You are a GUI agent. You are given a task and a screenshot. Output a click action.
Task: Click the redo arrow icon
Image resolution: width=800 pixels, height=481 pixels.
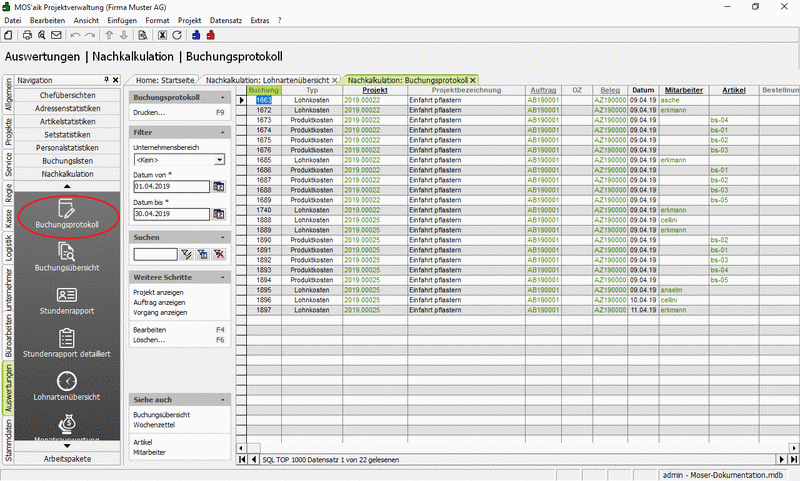pyautogui.click(x=90, y=35)
